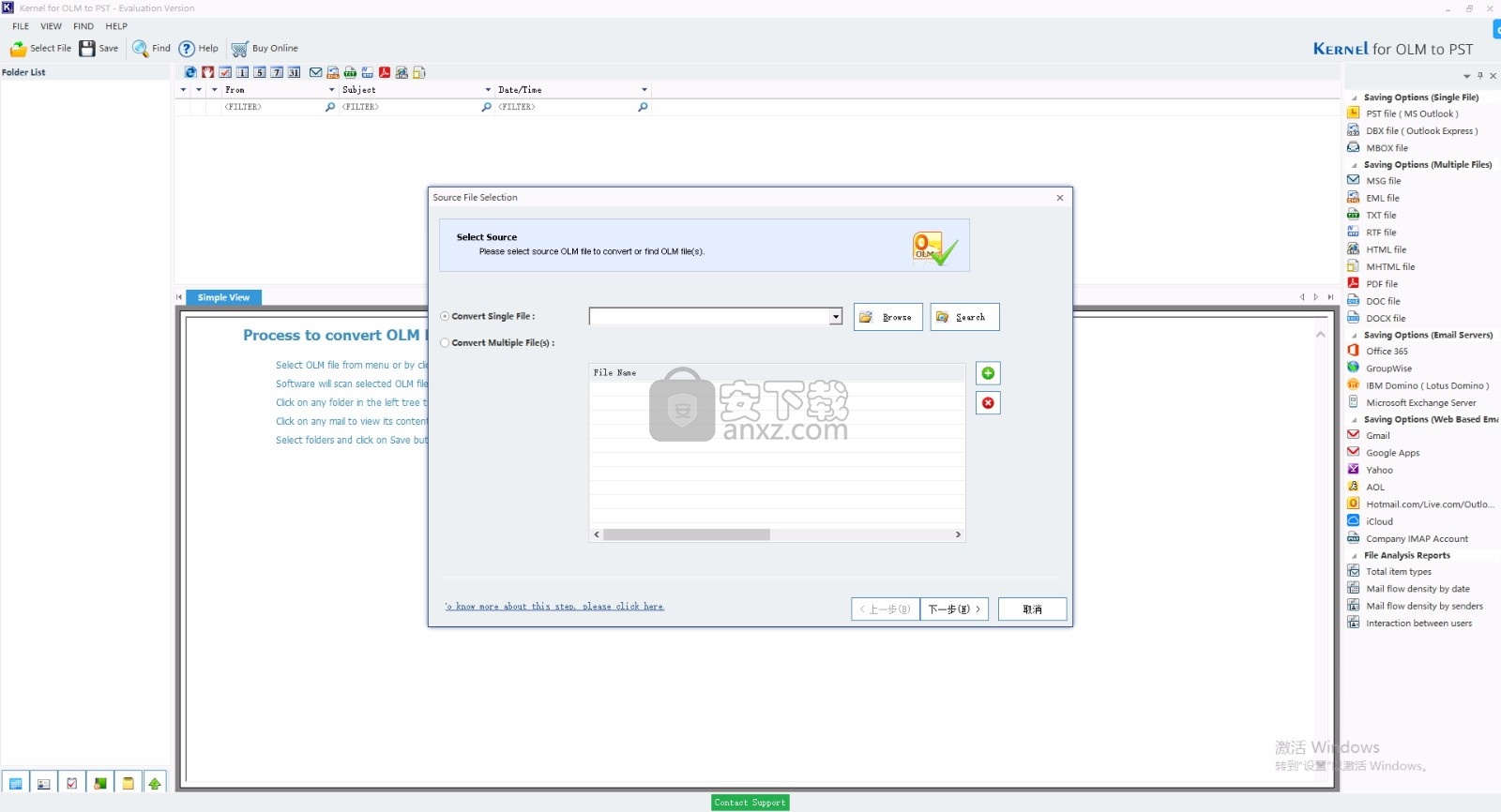Click the 31-day filter icon
The width and height of the screenshot is (1501, 812).
(294, 72)
